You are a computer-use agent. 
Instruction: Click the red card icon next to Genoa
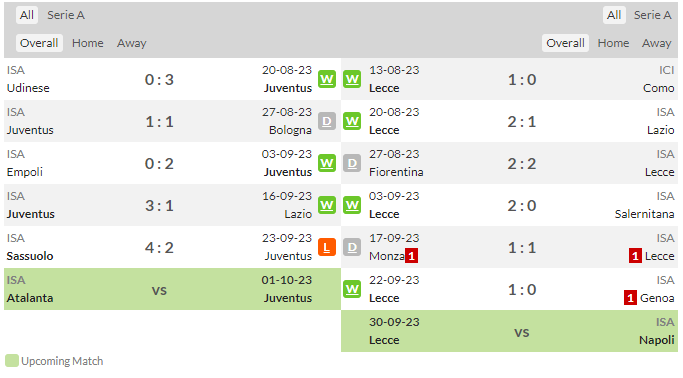tap(630, 298)
